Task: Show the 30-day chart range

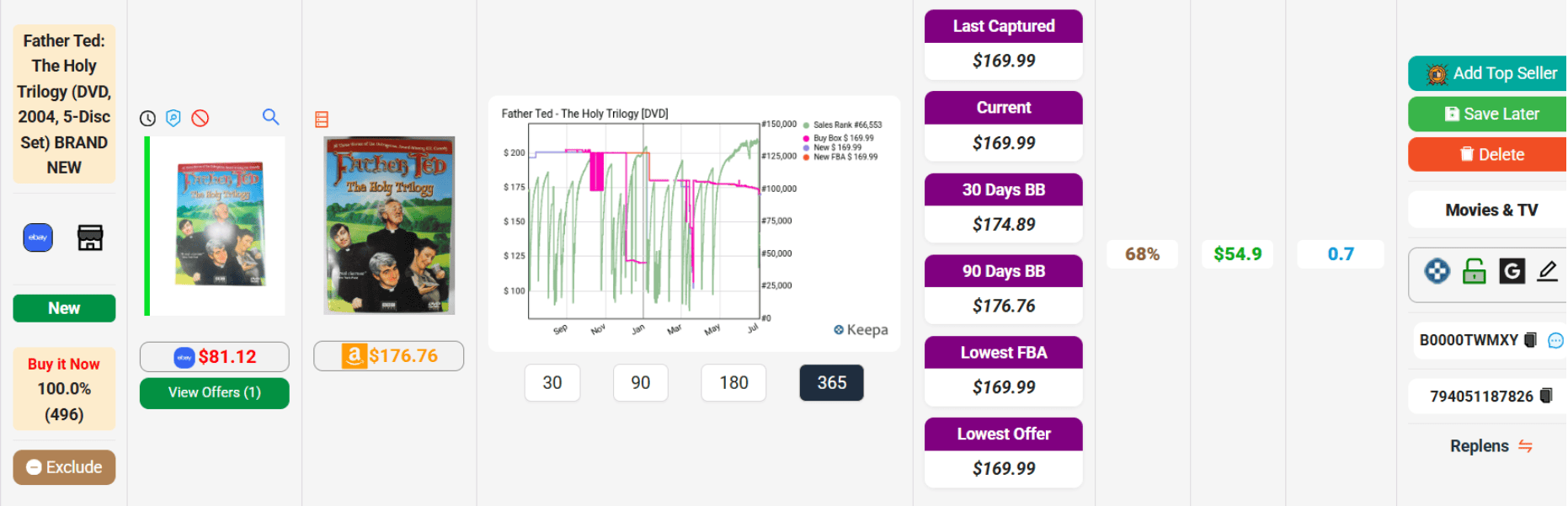Action: [x=552, y=383]
